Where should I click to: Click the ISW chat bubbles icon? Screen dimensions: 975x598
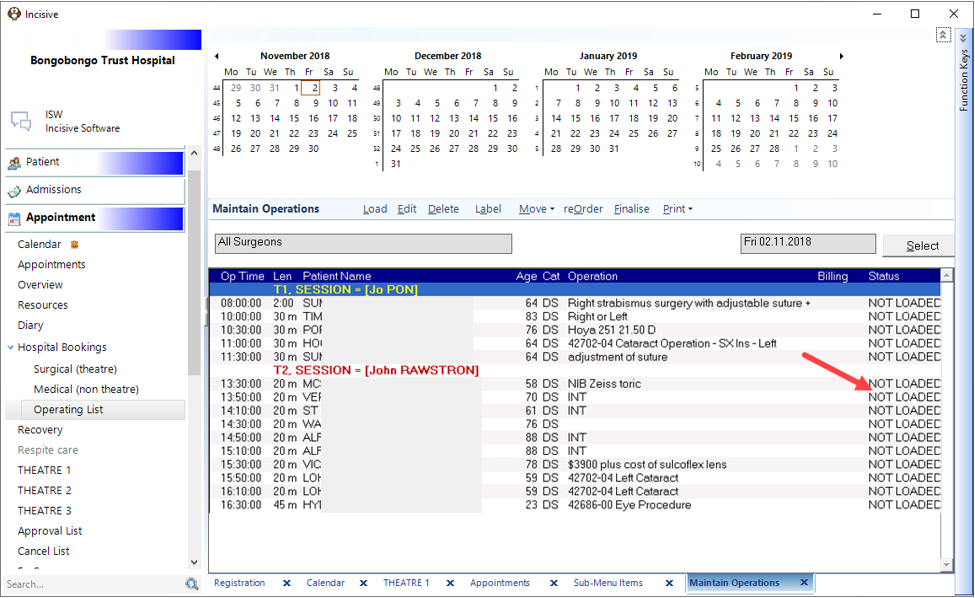tap(21, 121)
